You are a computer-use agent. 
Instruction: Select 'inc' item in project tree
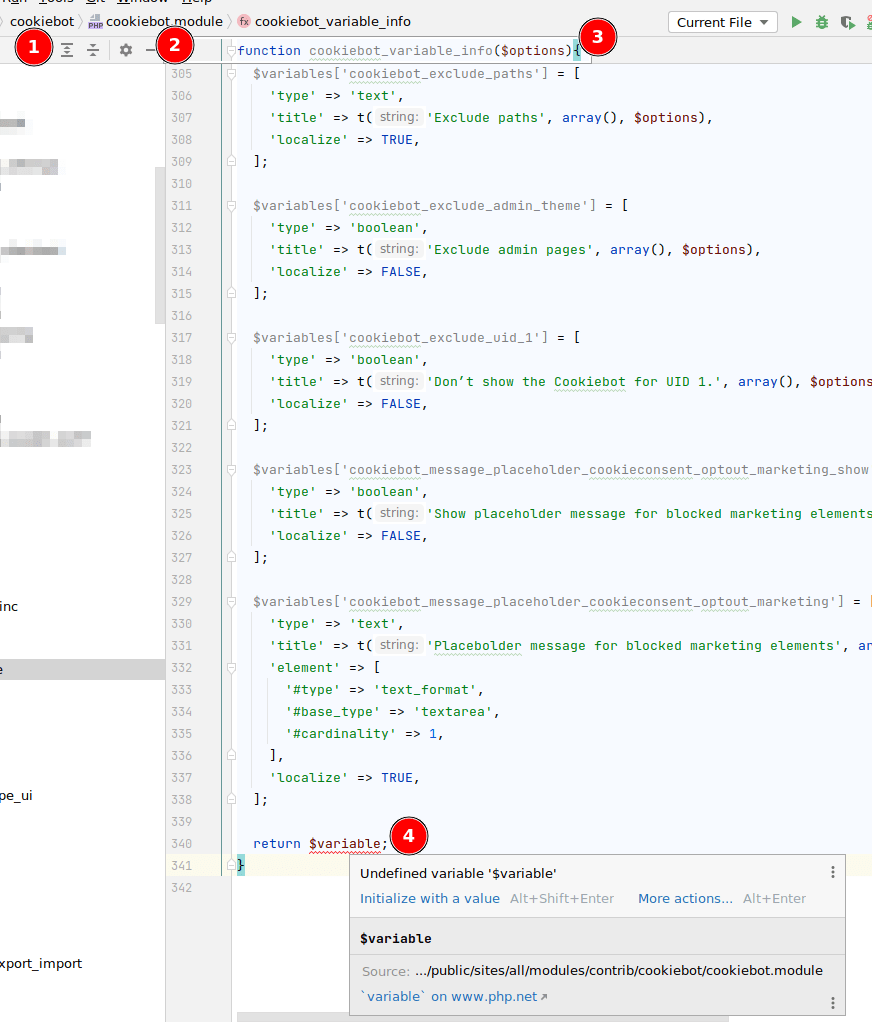9,606
